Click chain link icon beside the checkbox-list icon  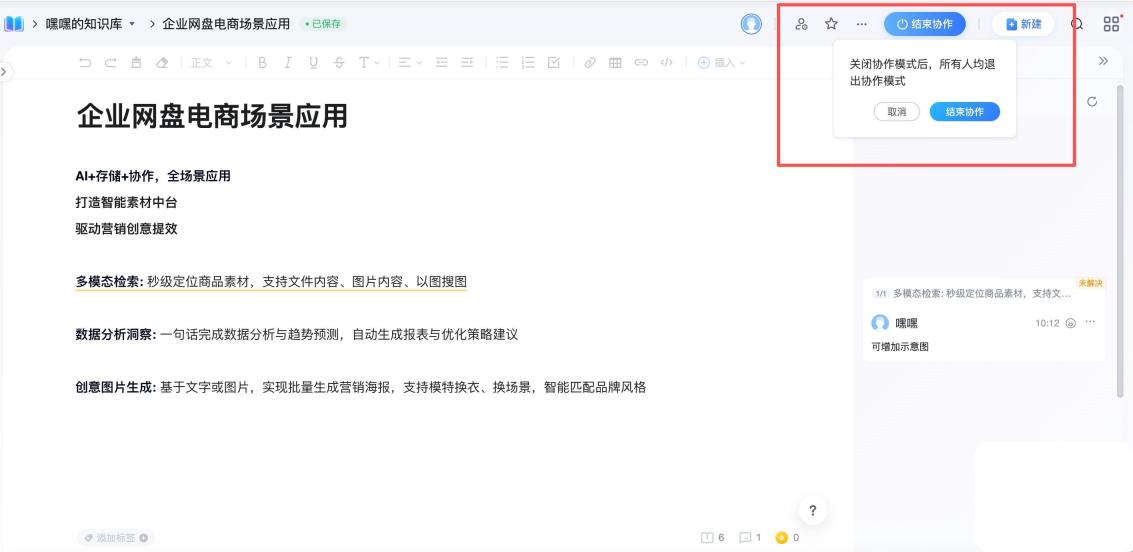tap(590, 63)
